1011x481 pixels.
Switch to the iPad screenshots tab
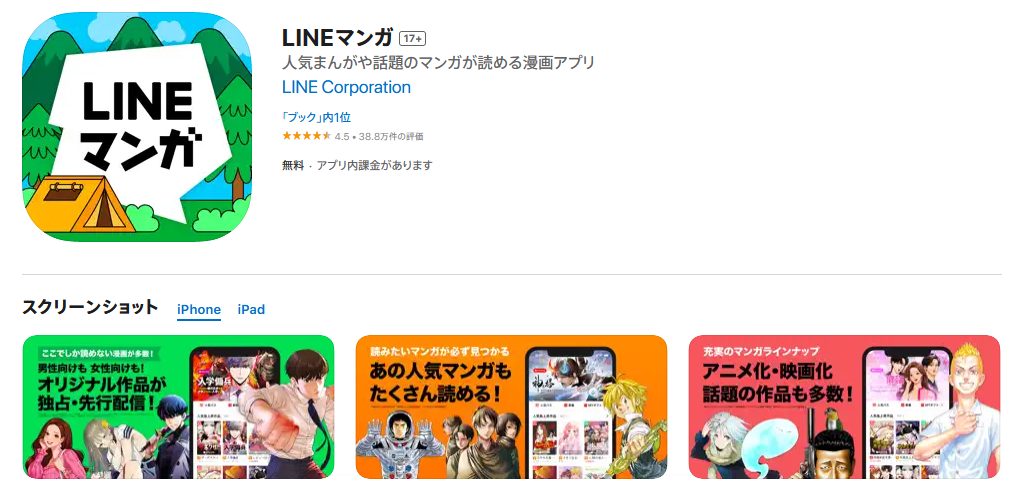point(251,309)
